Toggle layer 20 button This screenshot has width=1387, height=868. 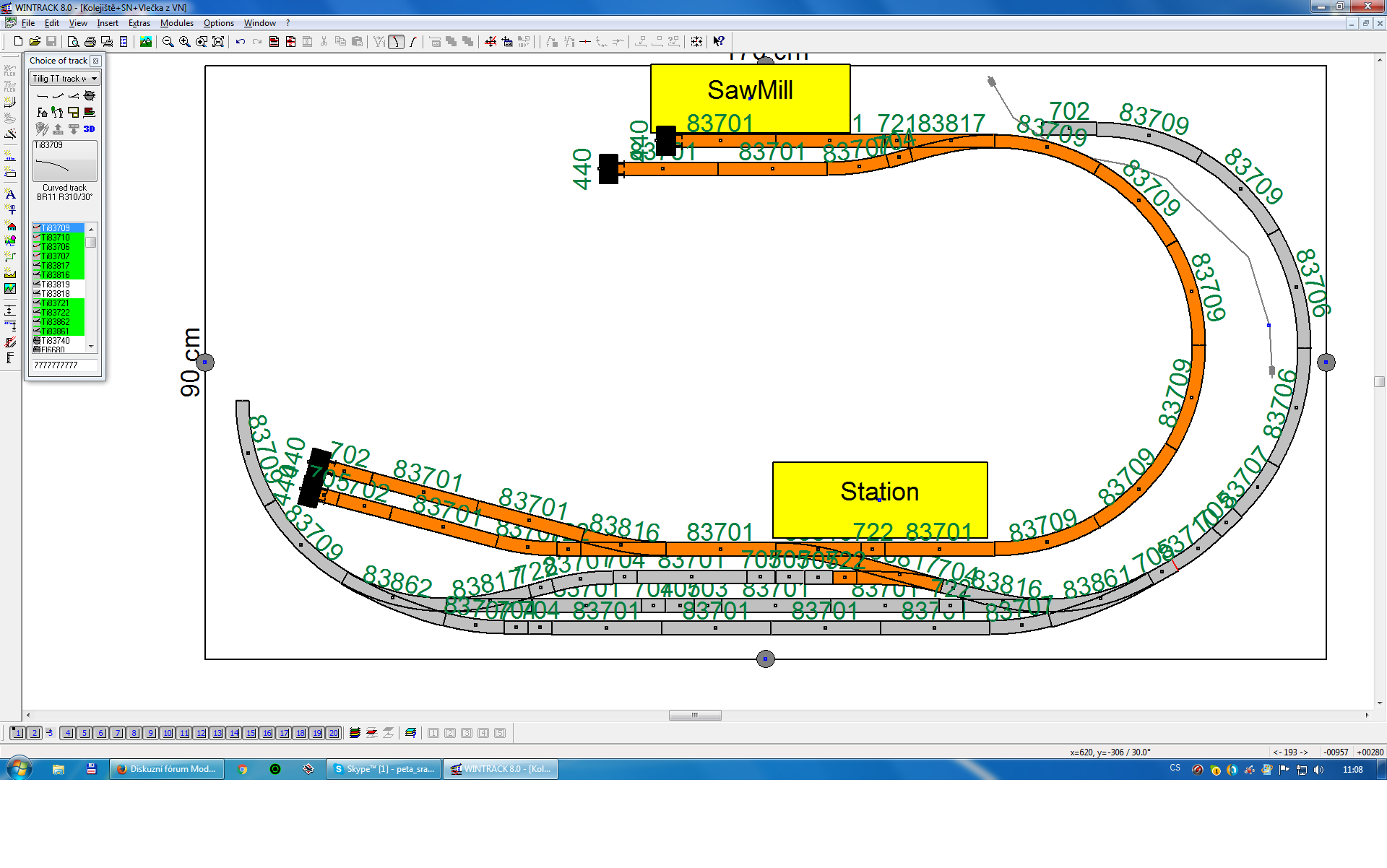[333, 733]
